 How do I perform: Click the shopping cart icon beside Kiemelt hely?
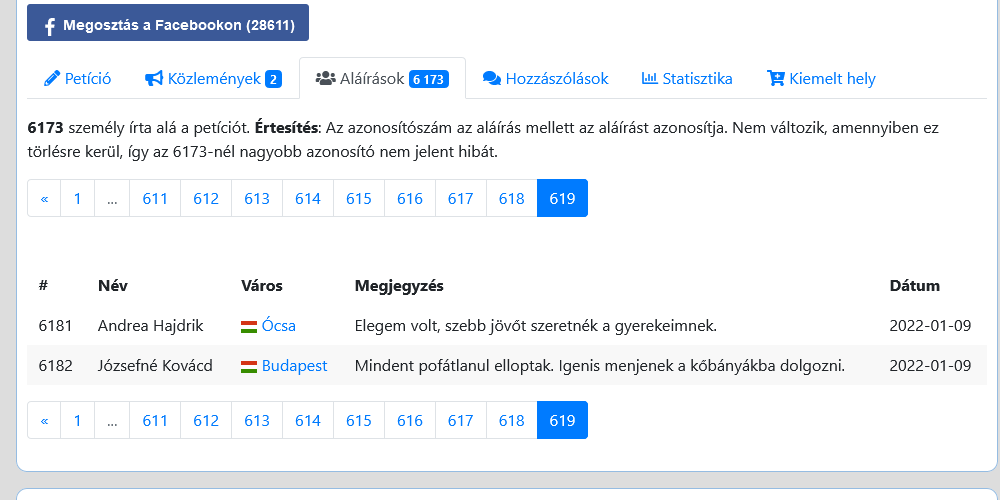776,78
